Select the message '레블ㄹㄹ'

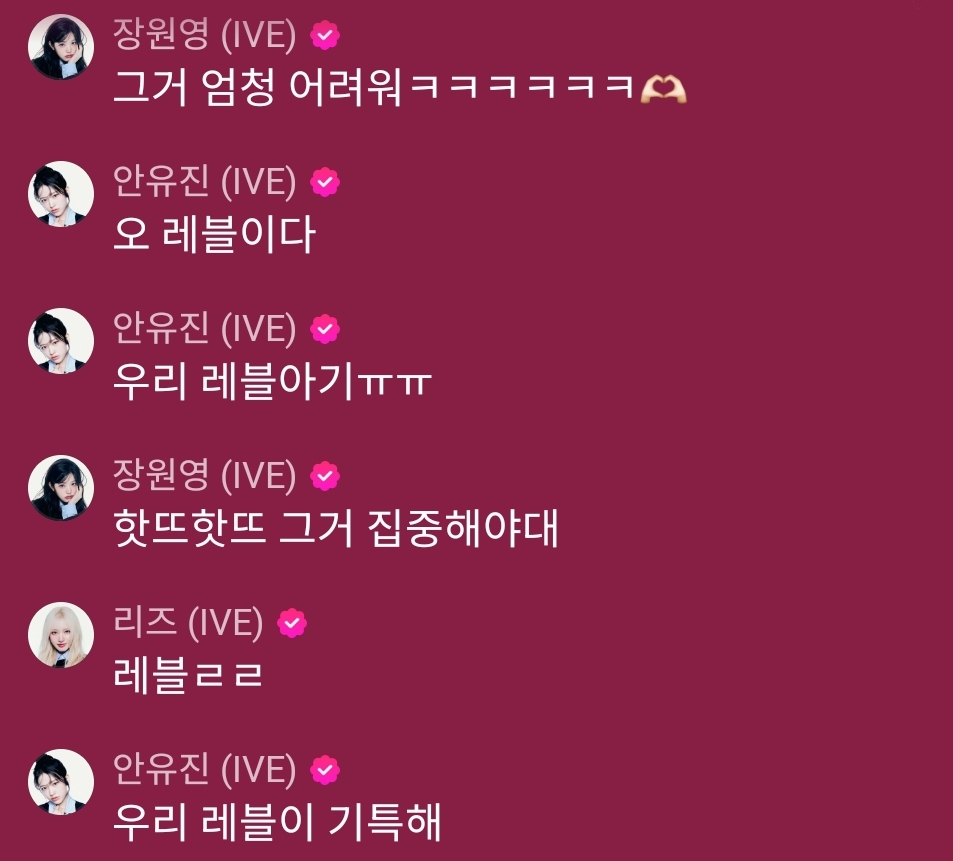click(188, 676)
